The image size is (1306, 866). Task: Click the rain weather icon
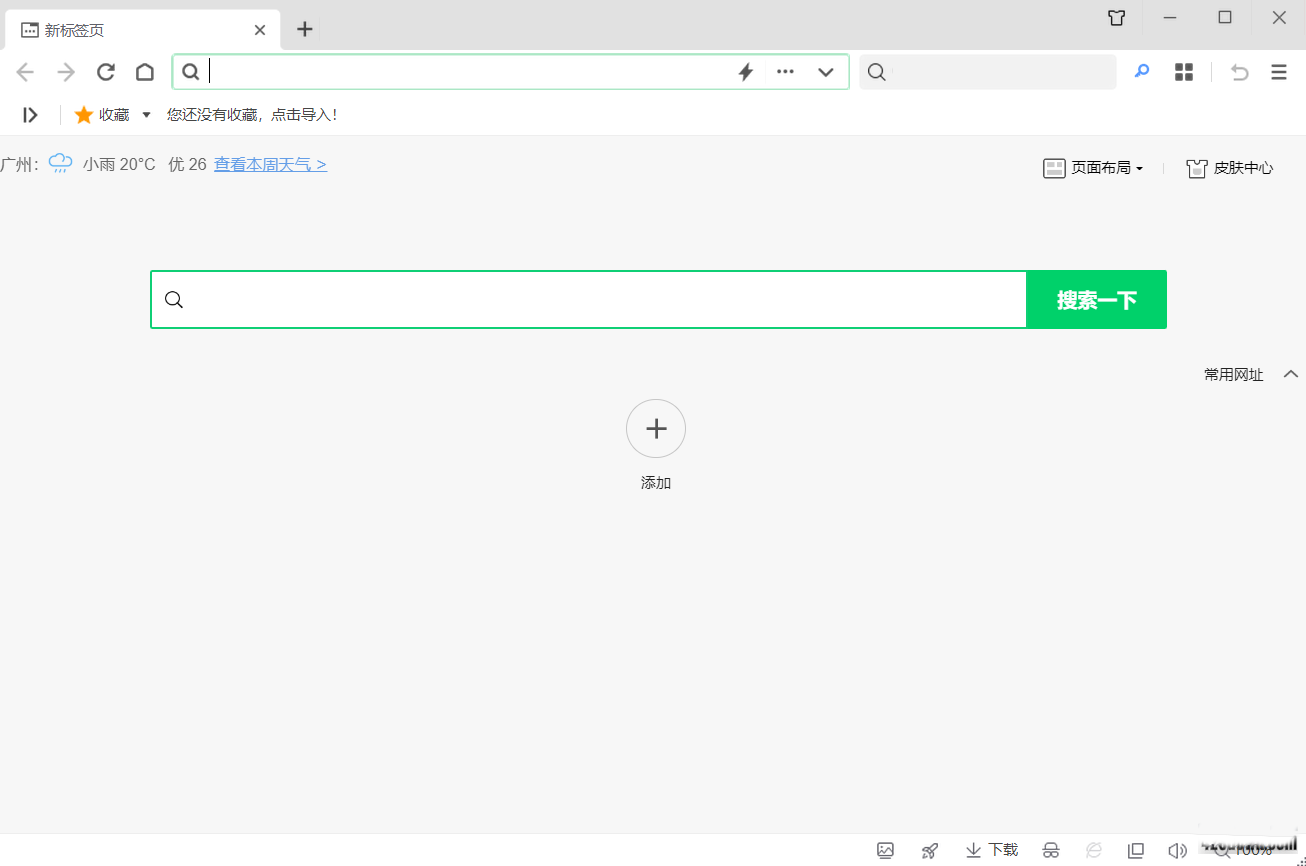pos(61,164)
